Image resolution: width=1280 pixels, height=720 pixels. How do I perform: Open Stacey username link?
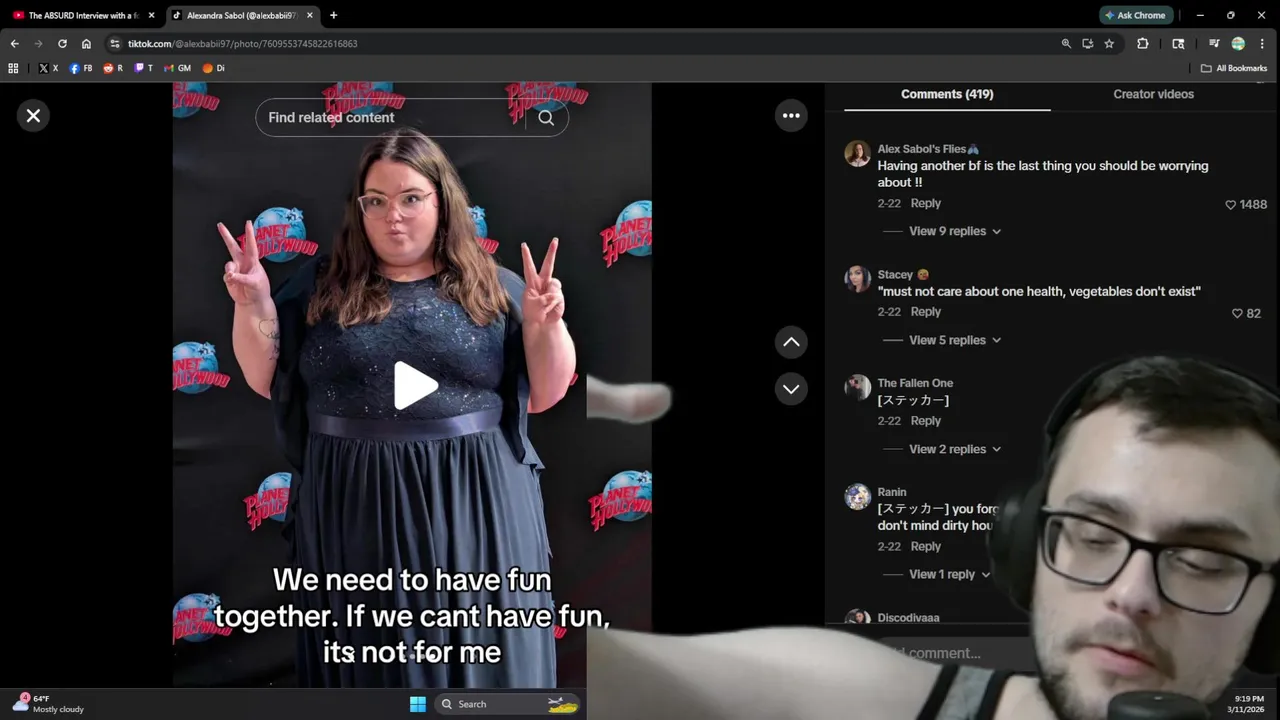pos(895,274)
